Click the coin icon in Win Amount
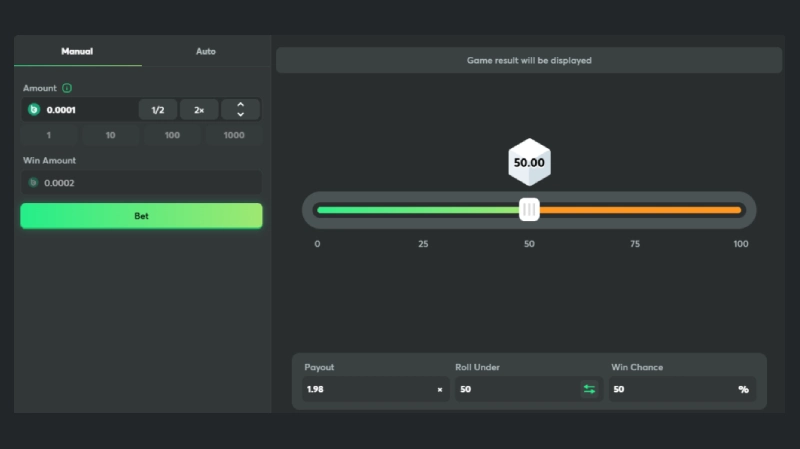The image size is (800, 449). tap(34, 183)
